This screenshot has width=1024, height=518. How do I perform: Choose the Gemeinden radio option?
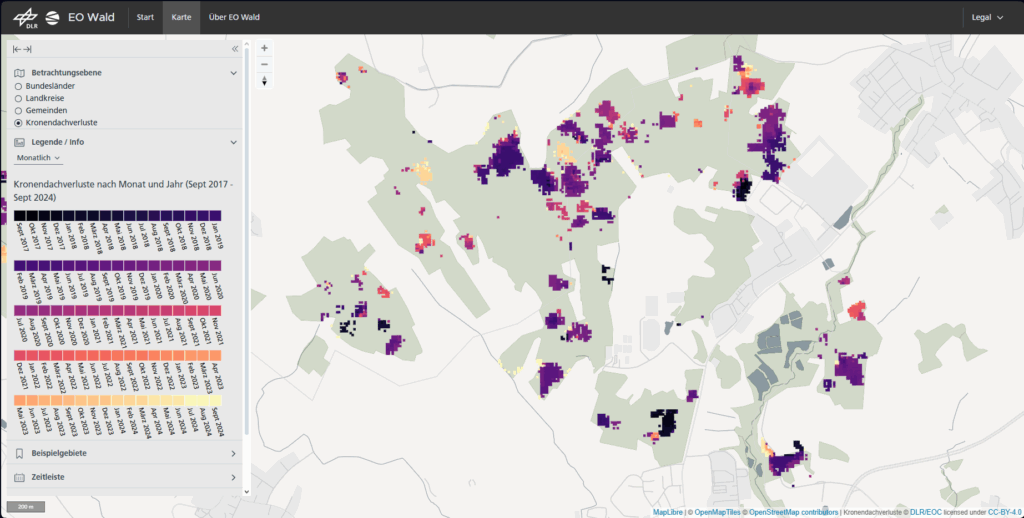18,110
